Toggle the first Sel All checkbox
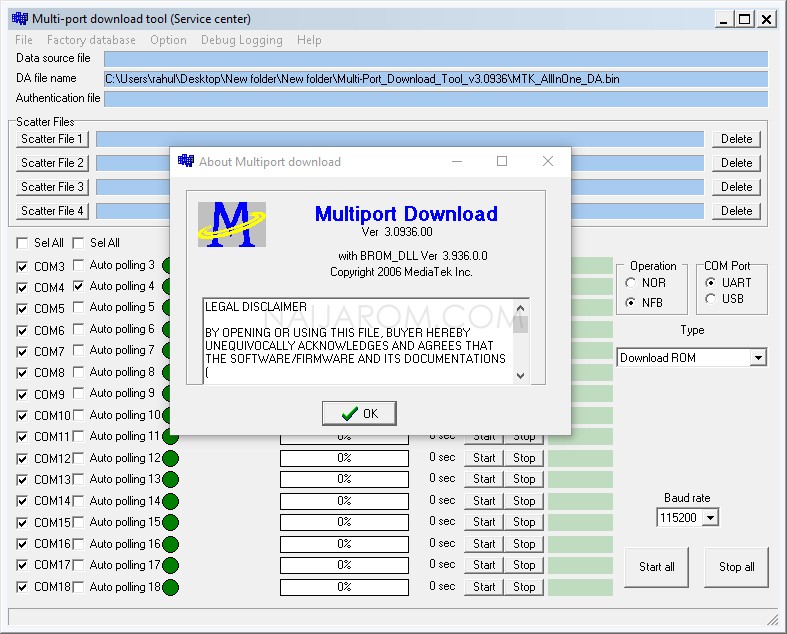 [22, 243]
